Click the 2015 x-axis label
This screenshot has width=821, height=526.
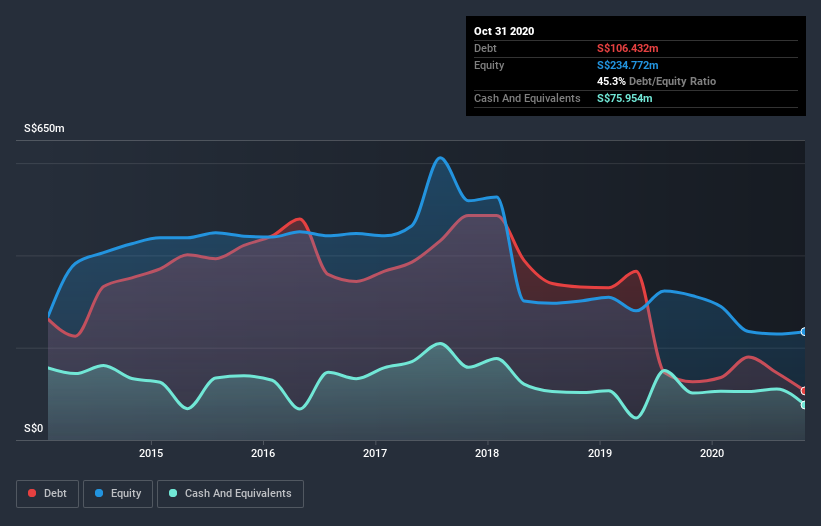151,453
